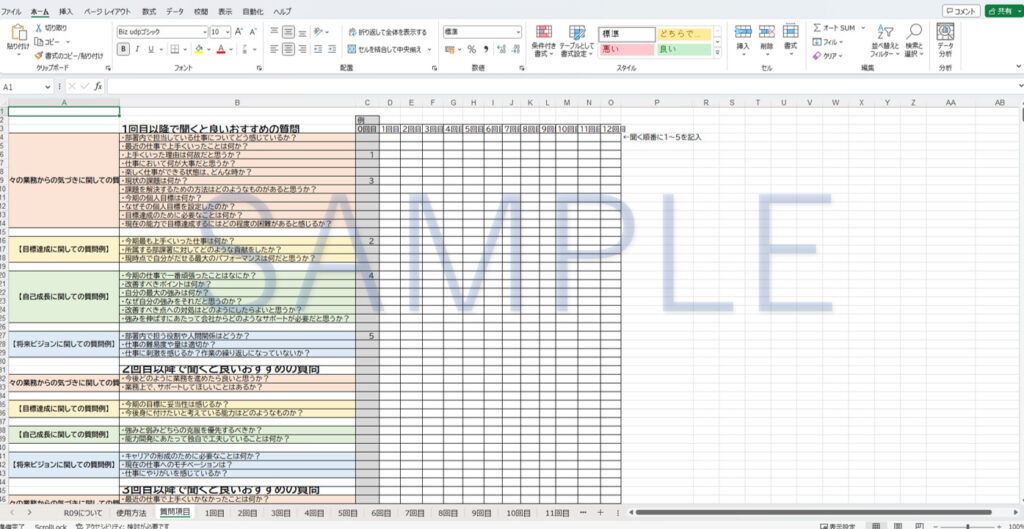The image size is (1024, 529).
Task: Click the Increase Font Size icon
Action: point(238,31)
